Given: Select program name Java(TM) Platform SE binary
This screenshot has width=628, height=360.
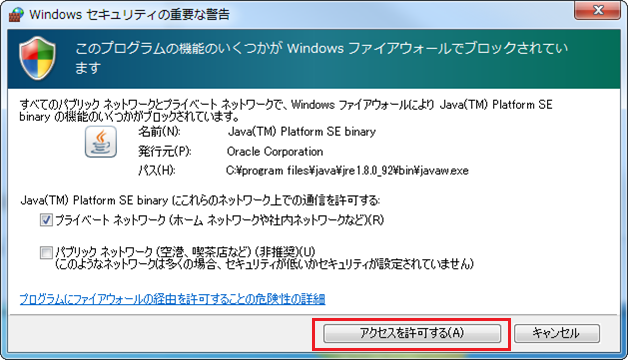Looking at the screenshot, I should click(302, 132).
